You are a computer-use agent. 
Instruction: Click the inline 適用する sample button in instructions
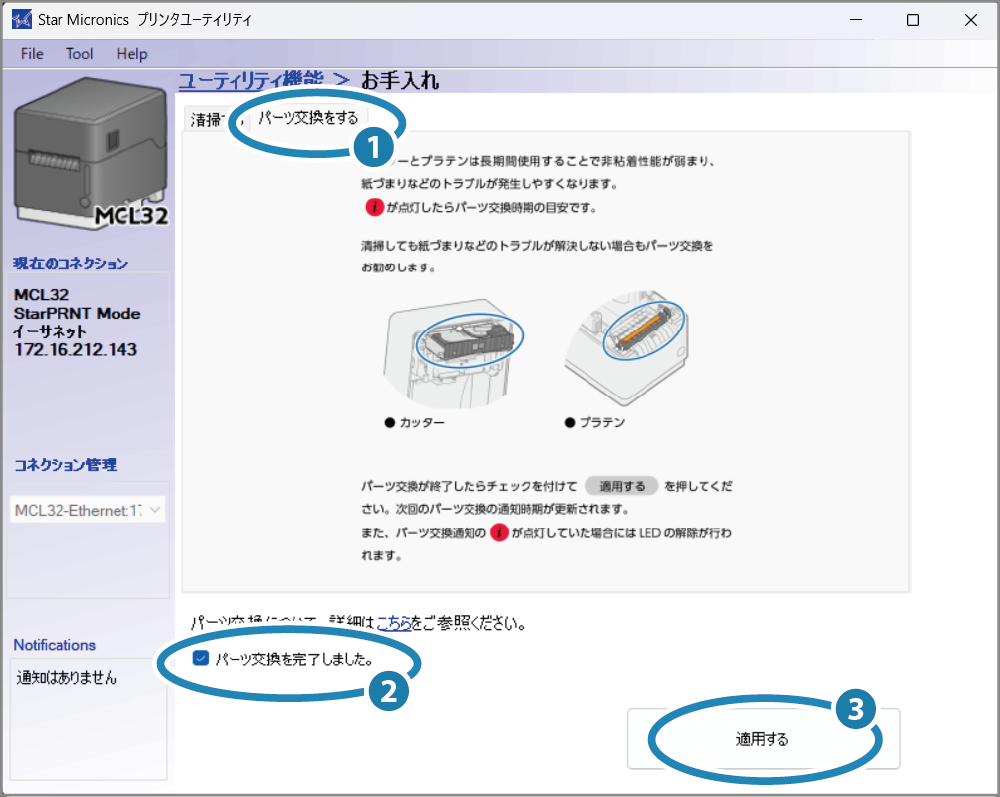622,486
